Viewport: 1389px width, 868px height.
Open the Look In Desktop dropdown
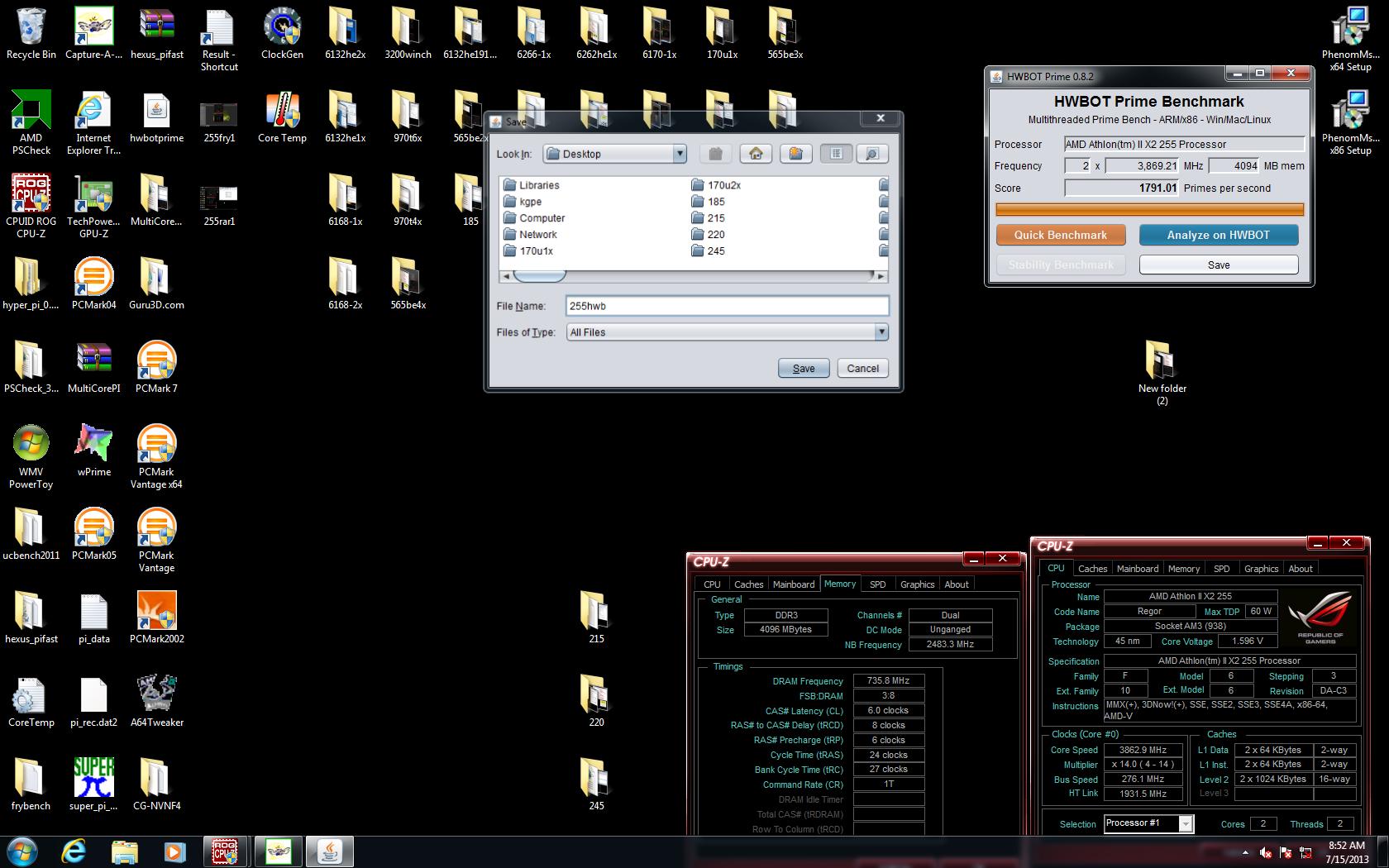[x=615, y=154]
